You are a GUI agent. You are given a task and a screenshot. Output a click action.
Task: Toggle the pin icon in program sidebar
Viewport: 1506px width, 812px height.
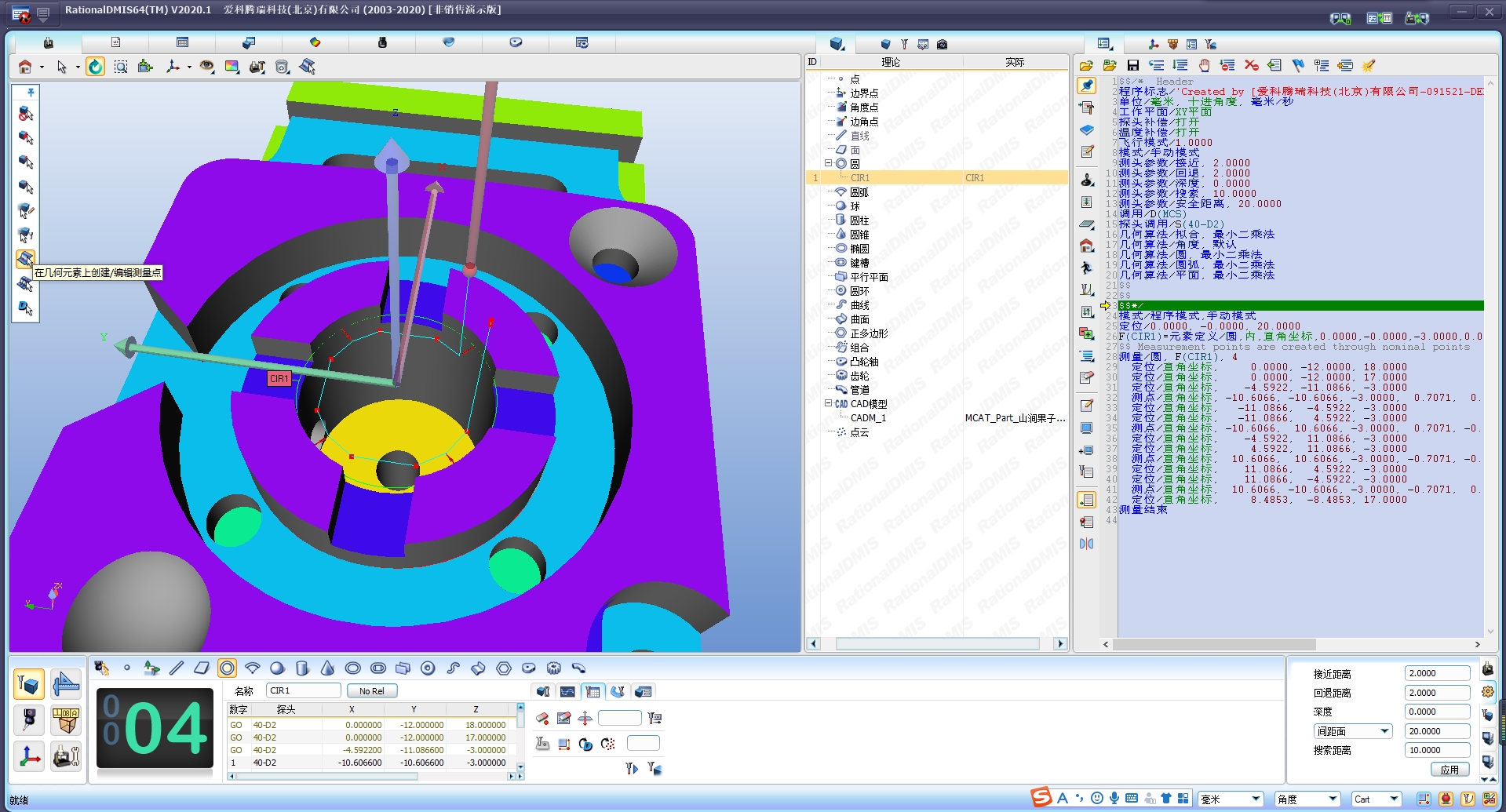(x=1087, y=86)
